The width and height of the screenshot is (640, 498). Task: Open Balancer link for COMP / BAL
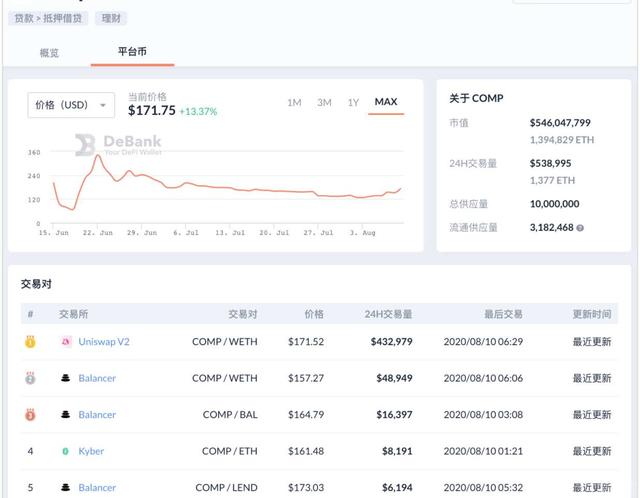[x=97, y=415]
